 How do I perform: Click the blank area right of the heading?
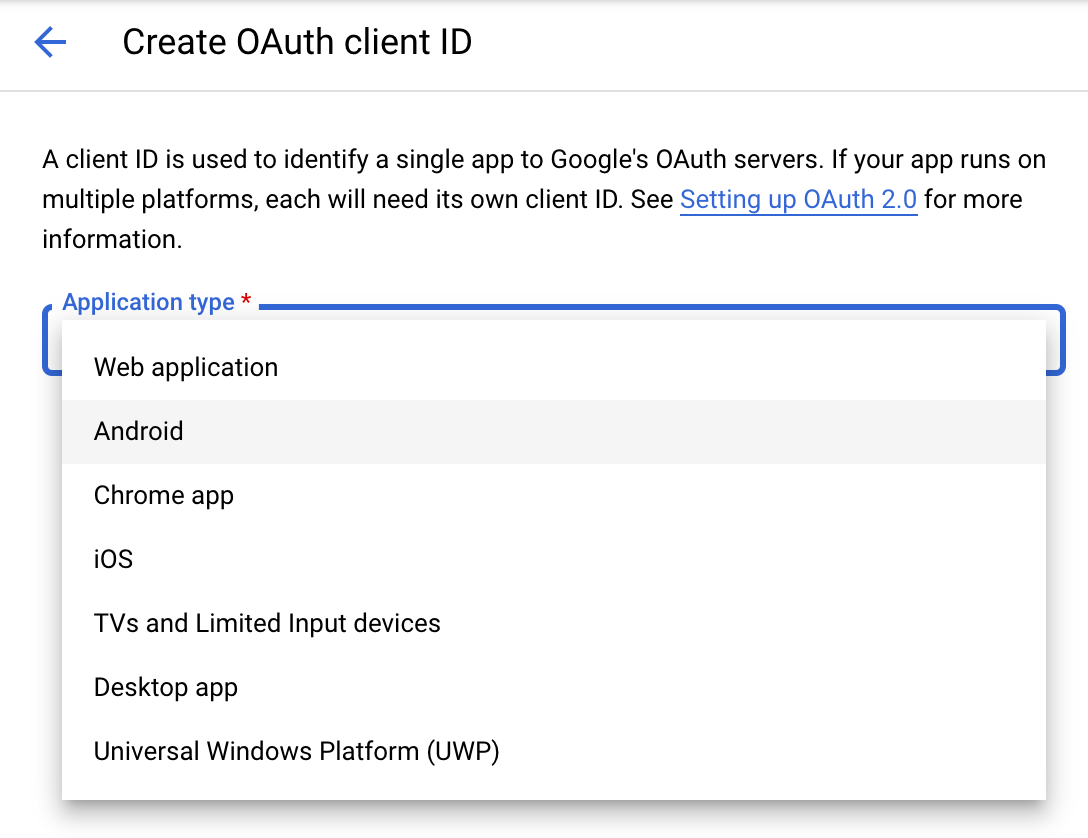point(777,43)
